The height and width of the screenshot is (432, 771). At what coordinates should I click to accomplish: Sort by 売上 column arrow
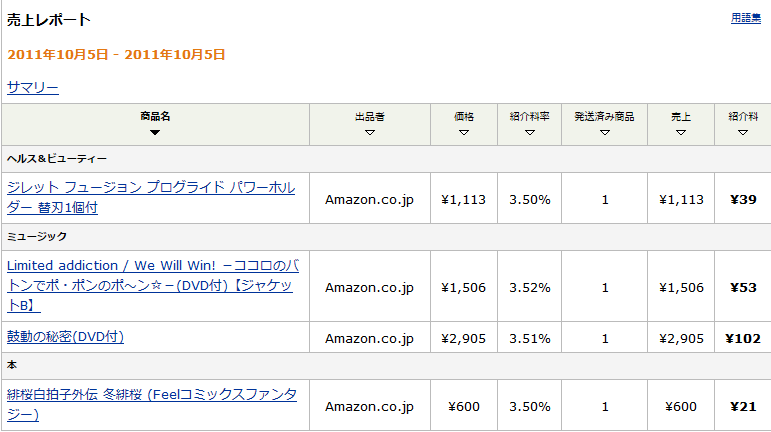coord(681,132)
